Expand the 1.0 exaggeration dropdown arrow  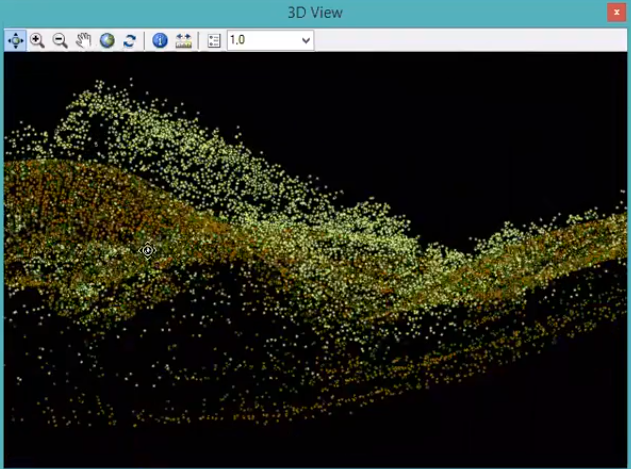point(306,41)
